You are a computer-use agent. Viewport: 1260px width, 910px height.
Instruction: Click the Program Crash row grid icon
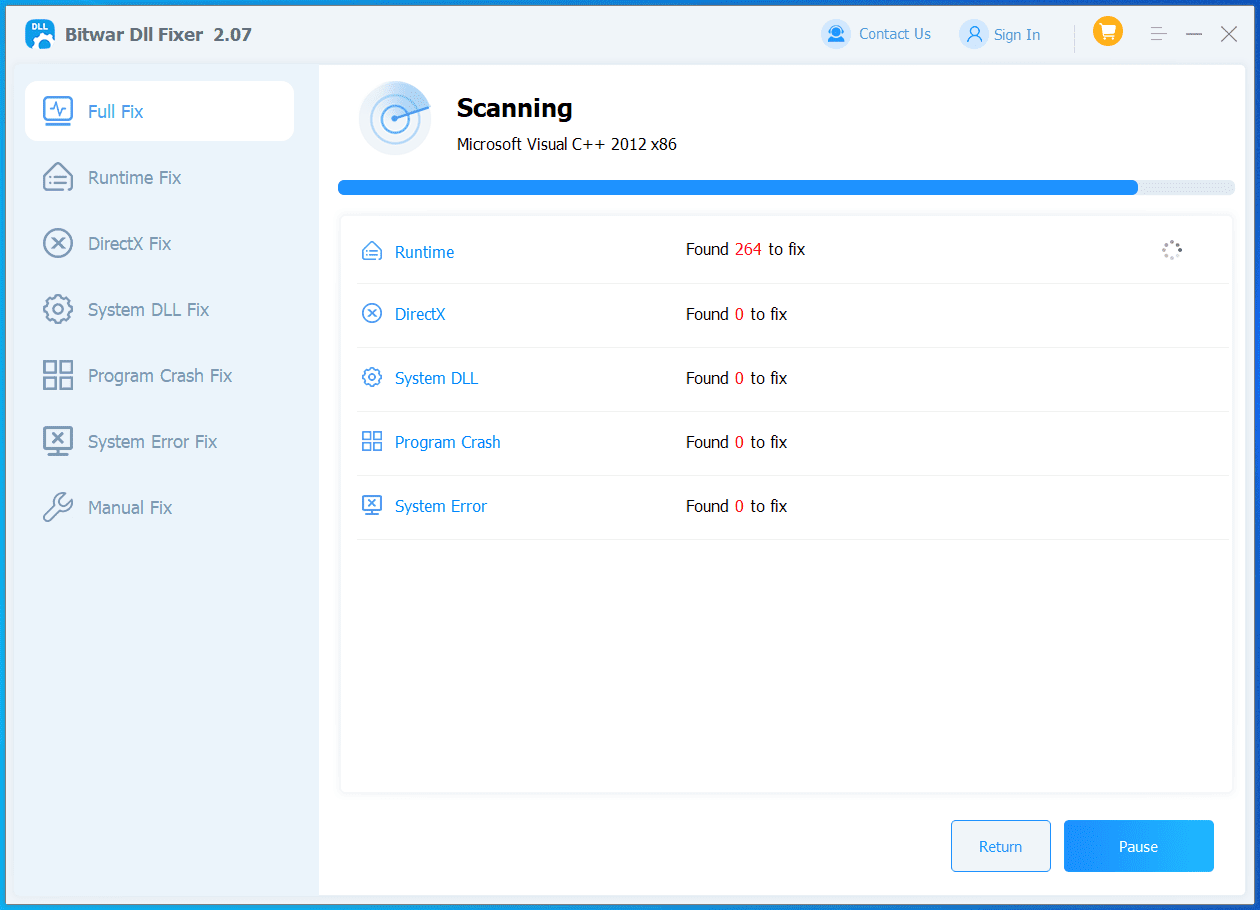372,441
